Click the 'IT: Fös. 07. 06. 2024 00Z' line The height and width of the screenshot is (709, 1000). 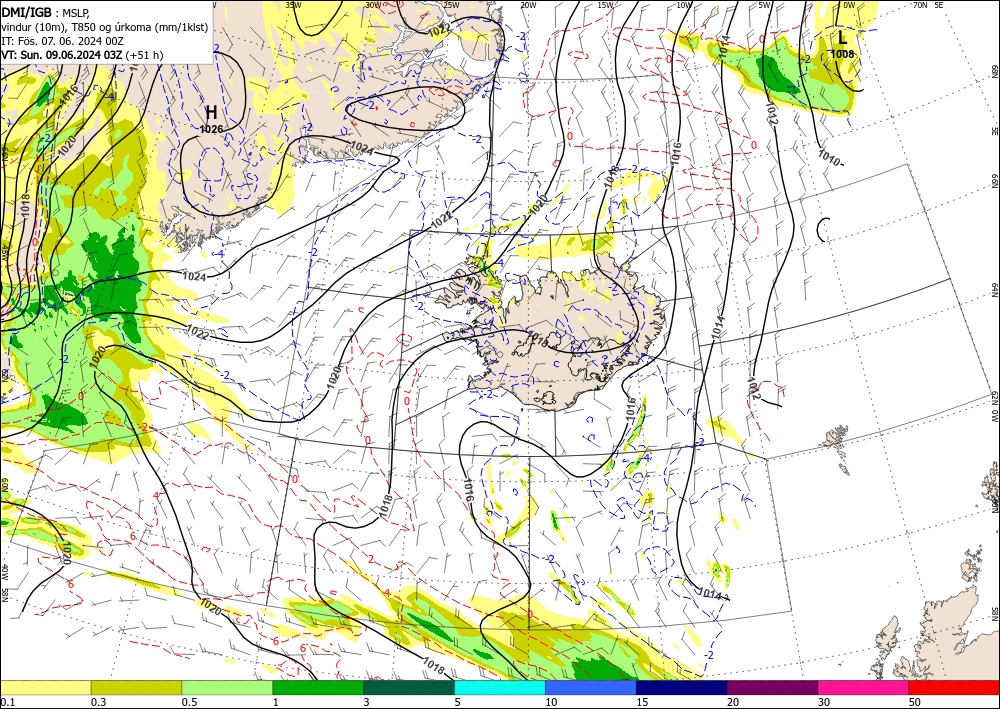coord(62,41)
